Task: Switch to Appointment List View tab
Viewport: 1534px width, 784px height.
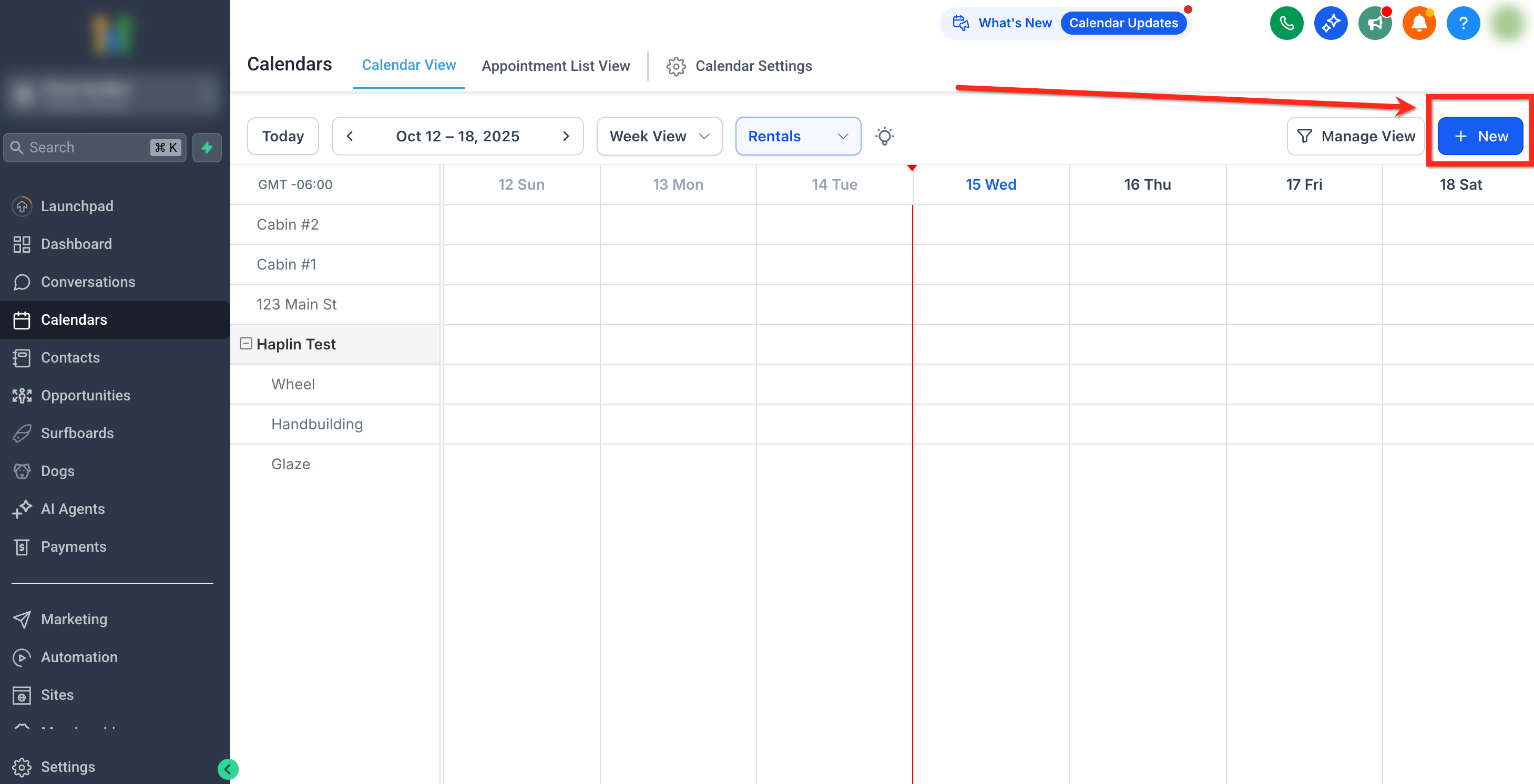Action: click(555, 66)
